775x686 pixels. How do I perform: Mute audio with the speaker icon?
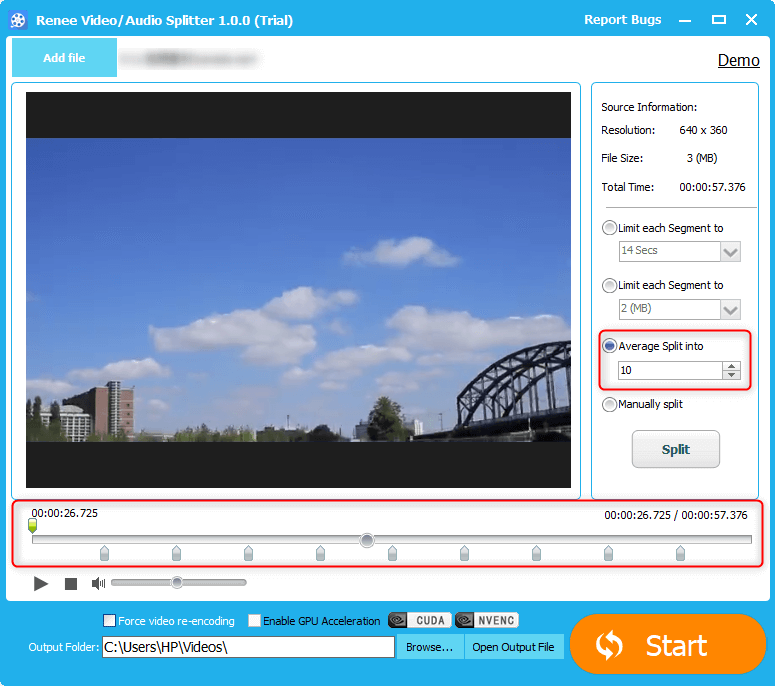(x=98, y=583)
